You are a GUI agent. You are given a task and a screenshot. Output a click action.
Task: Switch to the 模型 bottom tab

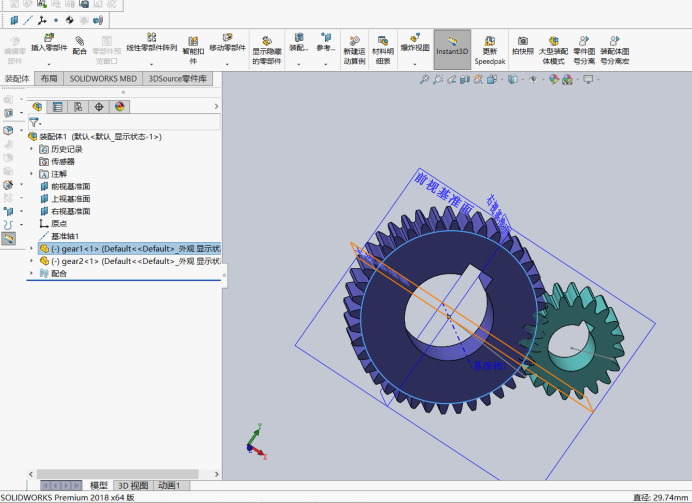99,485
